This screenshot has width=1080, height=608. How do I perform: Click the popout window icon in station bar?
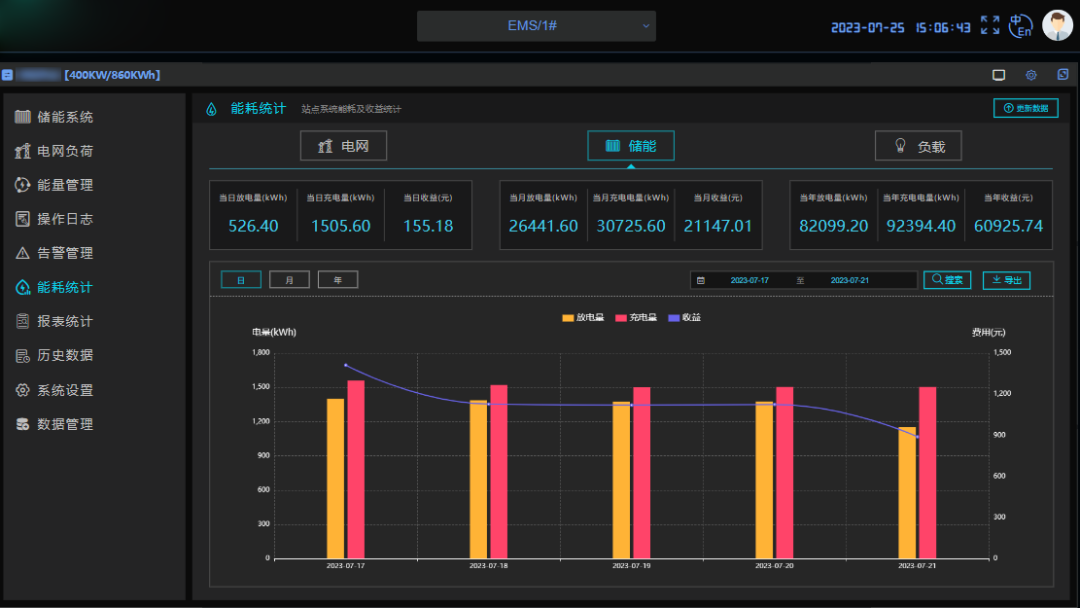point(1063,75)
